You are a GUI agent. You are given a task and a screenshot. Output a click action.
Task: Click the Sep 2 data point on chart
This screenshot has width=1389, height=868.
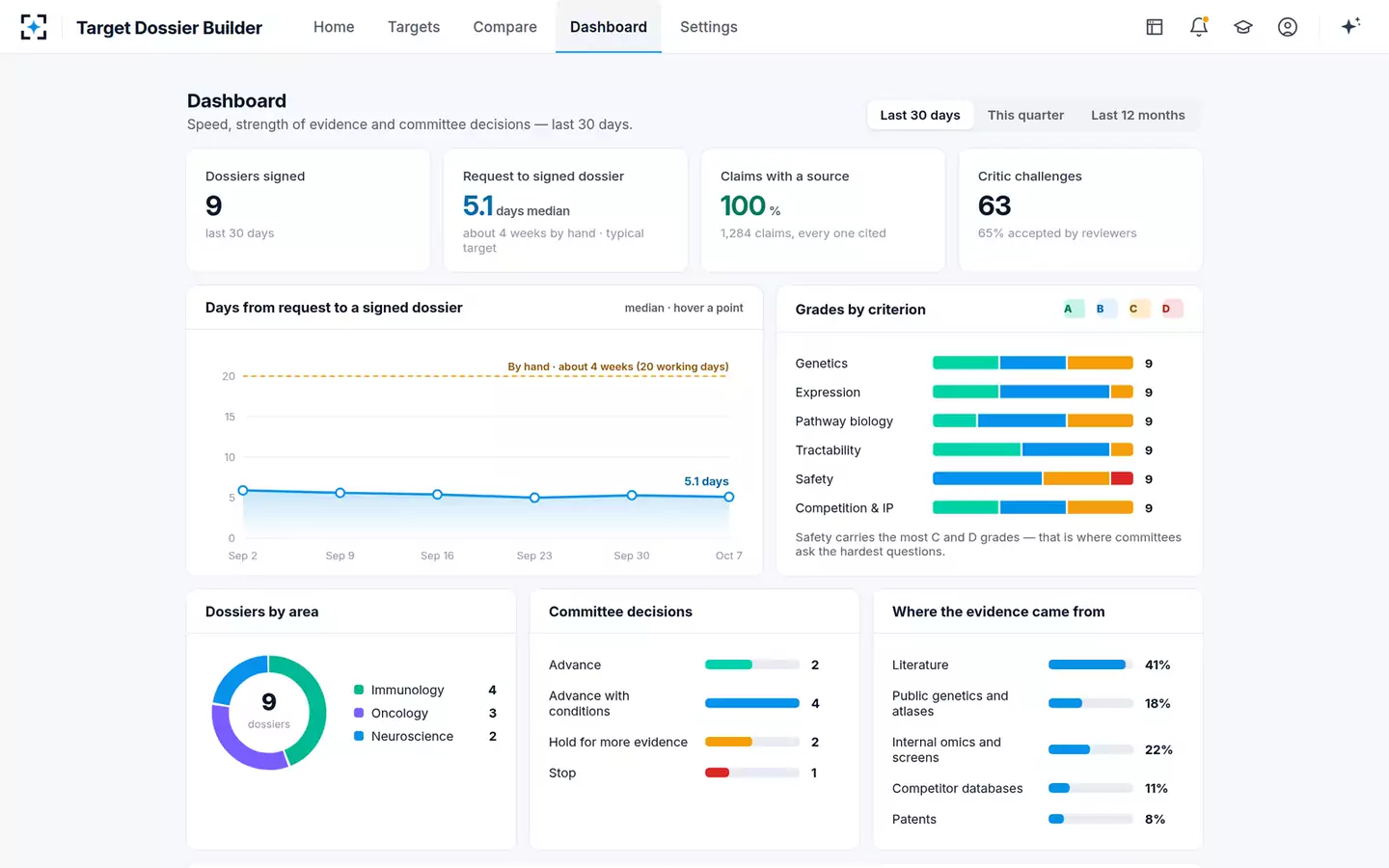(243, 491)
